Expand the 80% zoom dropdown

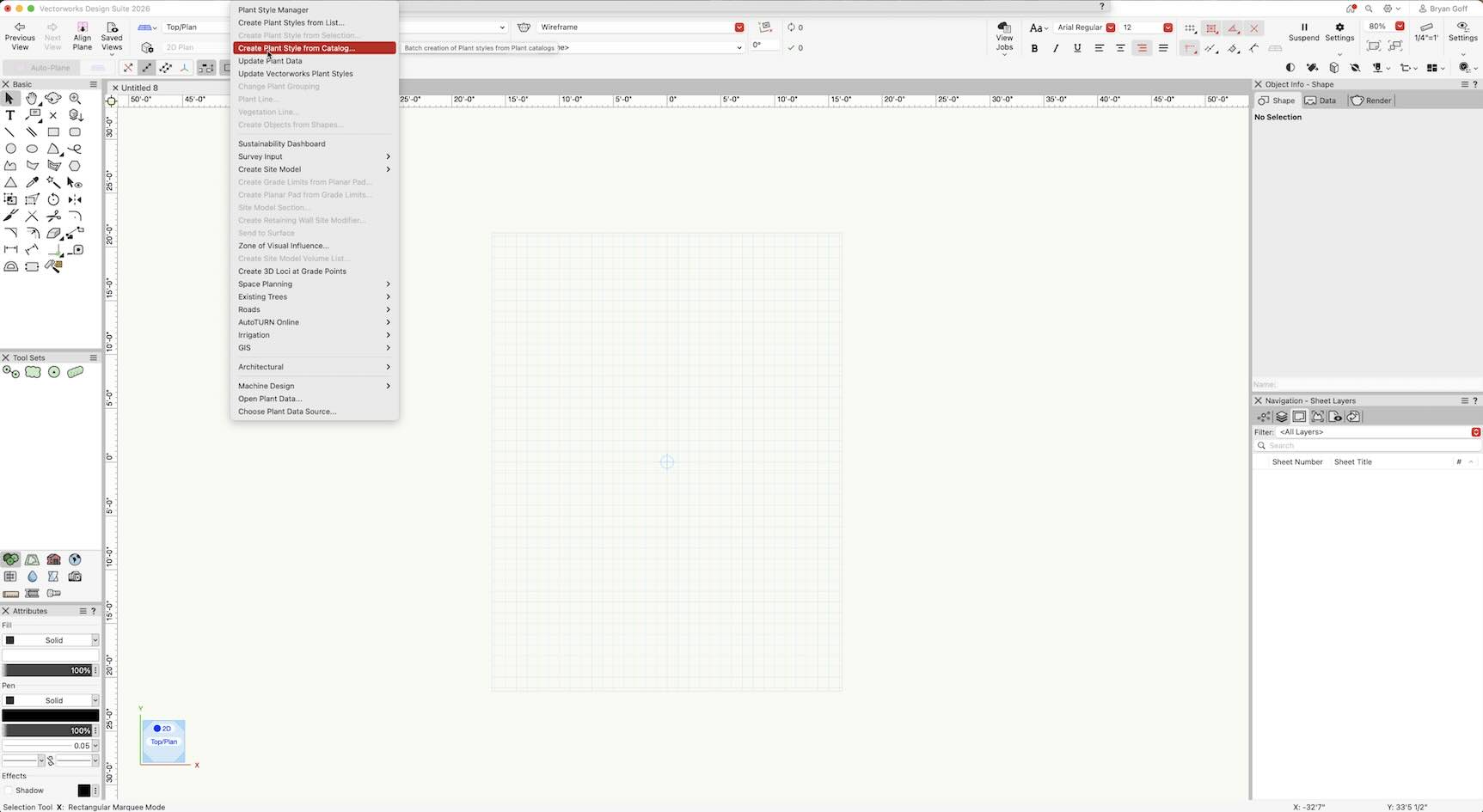point(1400,27)
